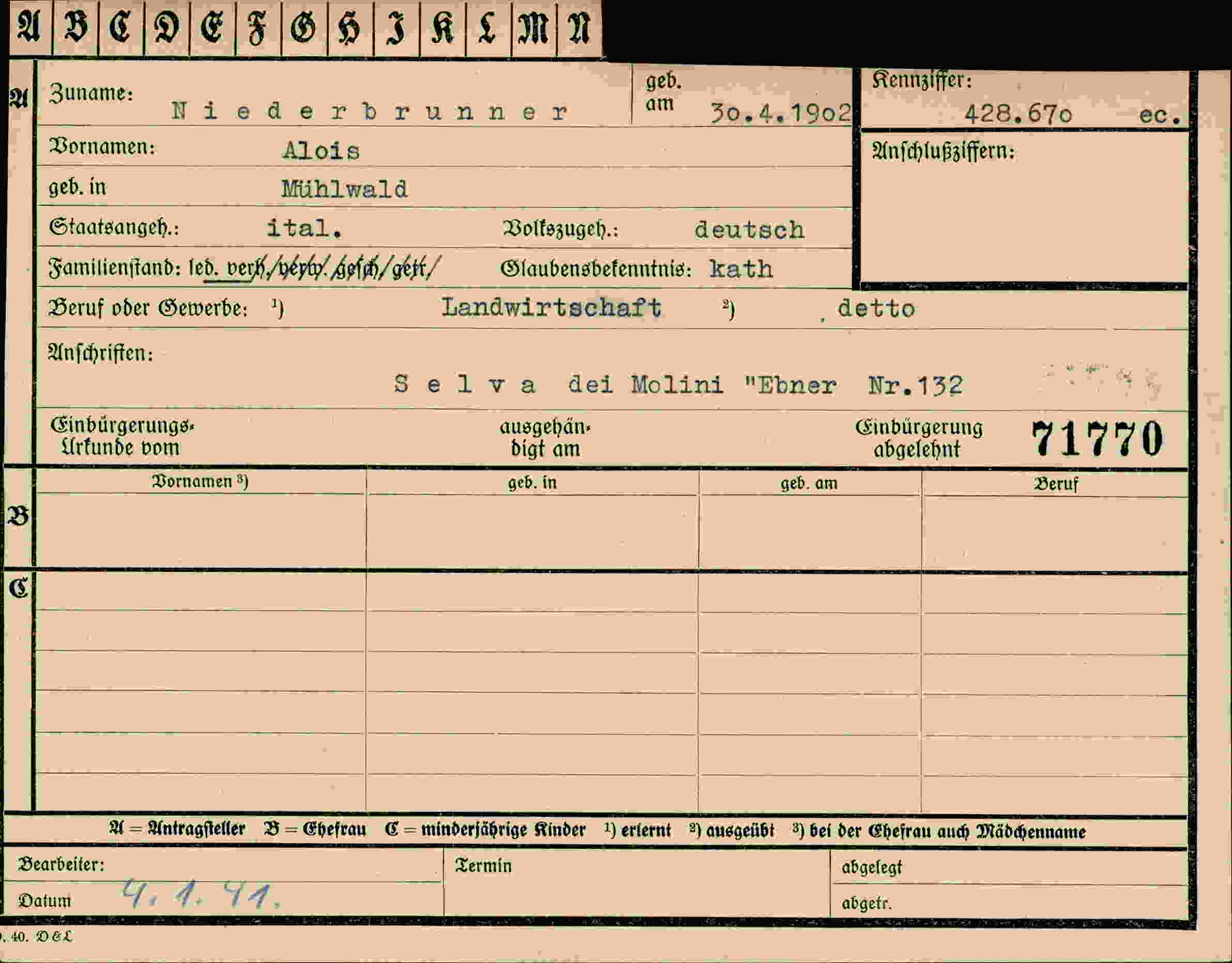
Task: Click the legend 'A = Antragsteller'
Action: [x=177, y=829]
